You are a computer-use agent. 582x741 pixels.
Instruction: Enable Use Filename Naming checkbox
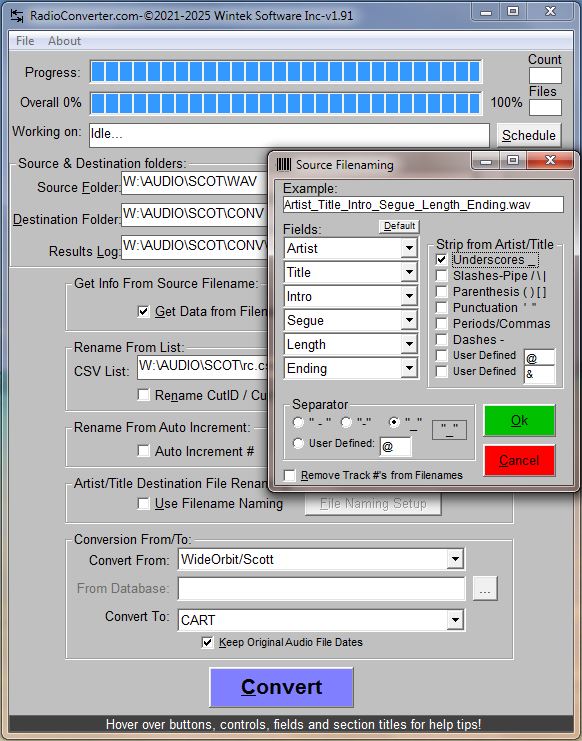coord(143,503)
